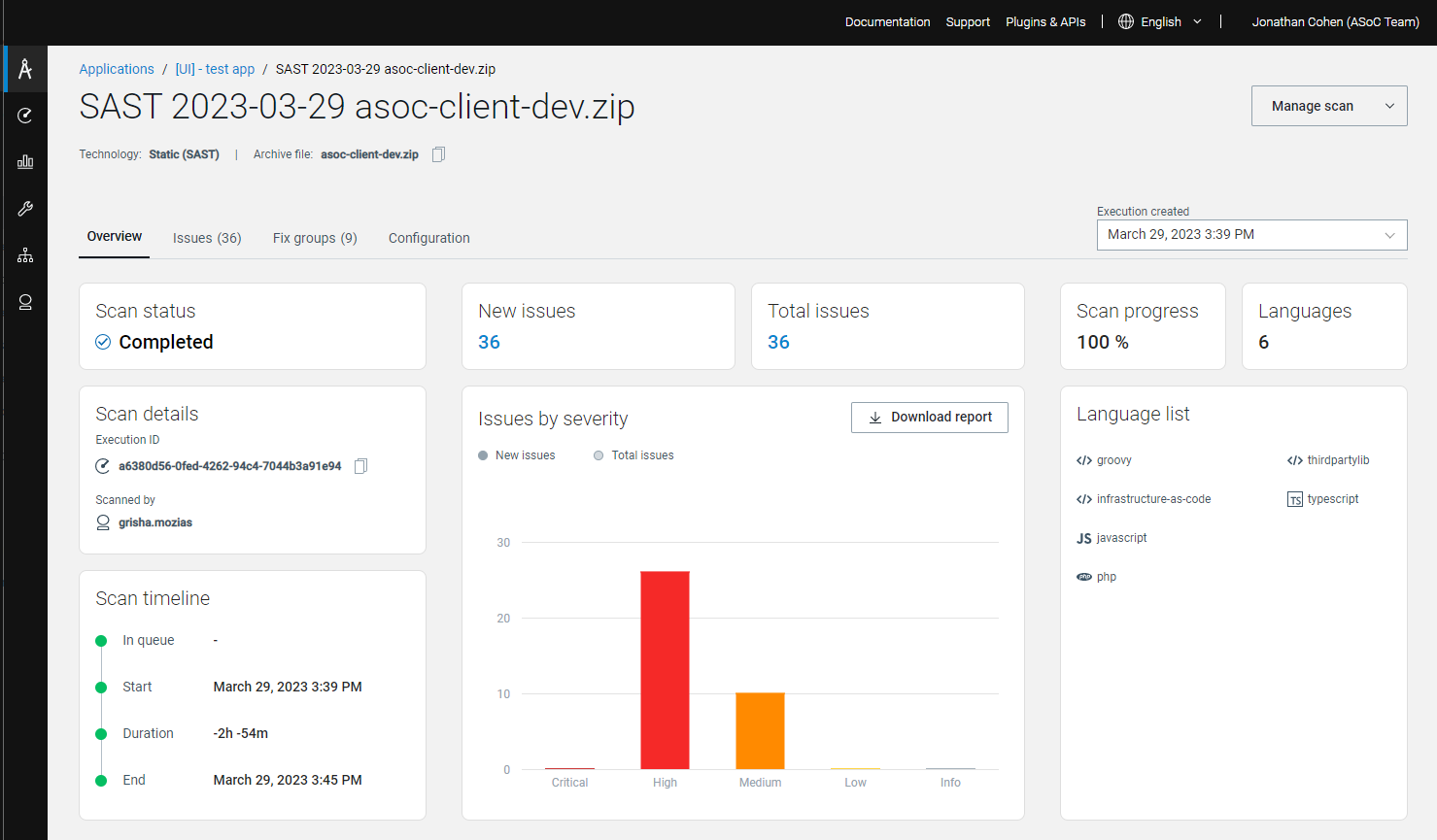This screenshot has height=840, width=1437.
Task: Click the globe language icon
Action: tap(1126, 21)
